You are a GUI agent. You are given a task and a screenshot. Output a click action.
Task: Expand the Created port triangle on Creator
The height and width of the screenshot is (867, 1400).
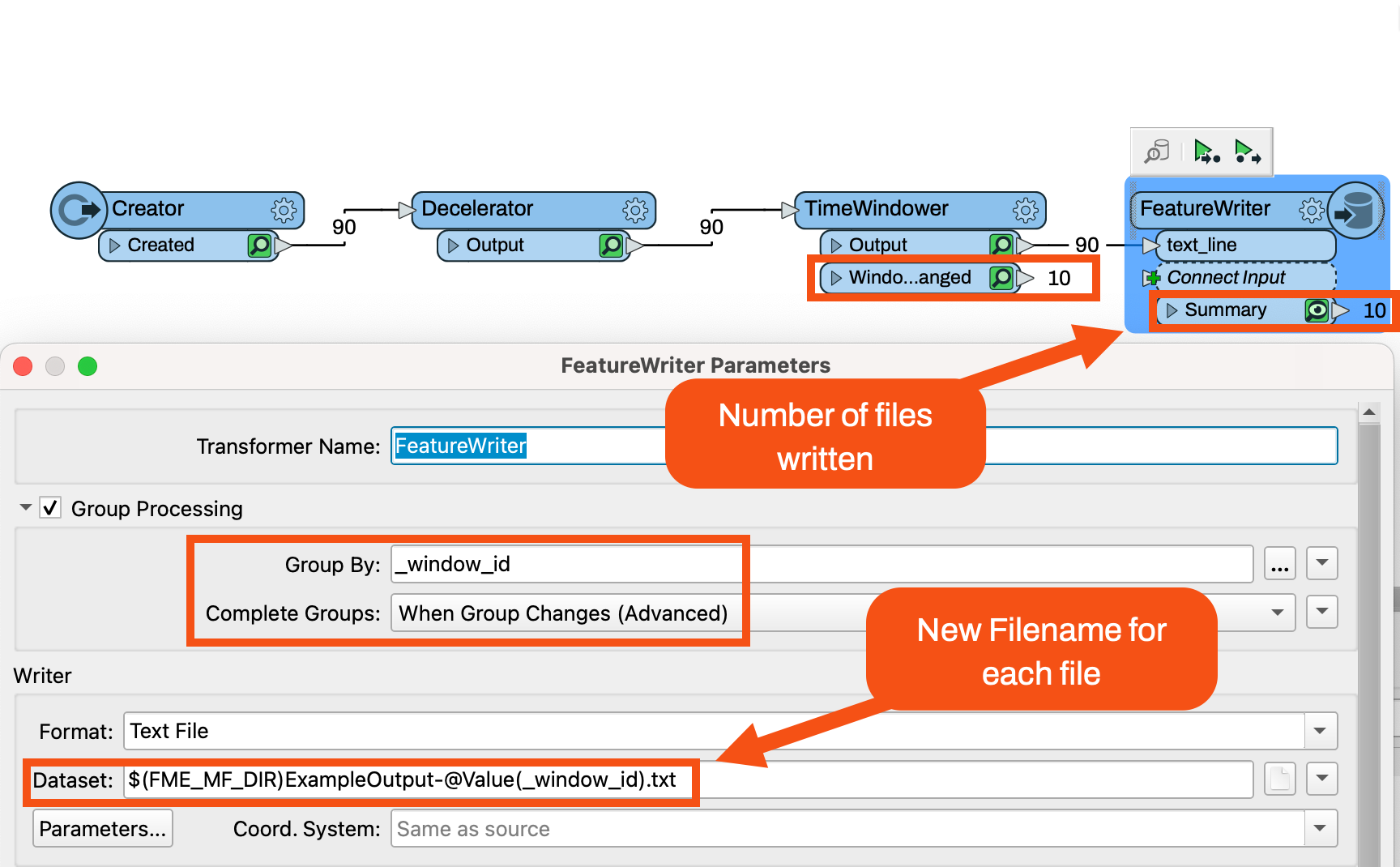(114, 245)
